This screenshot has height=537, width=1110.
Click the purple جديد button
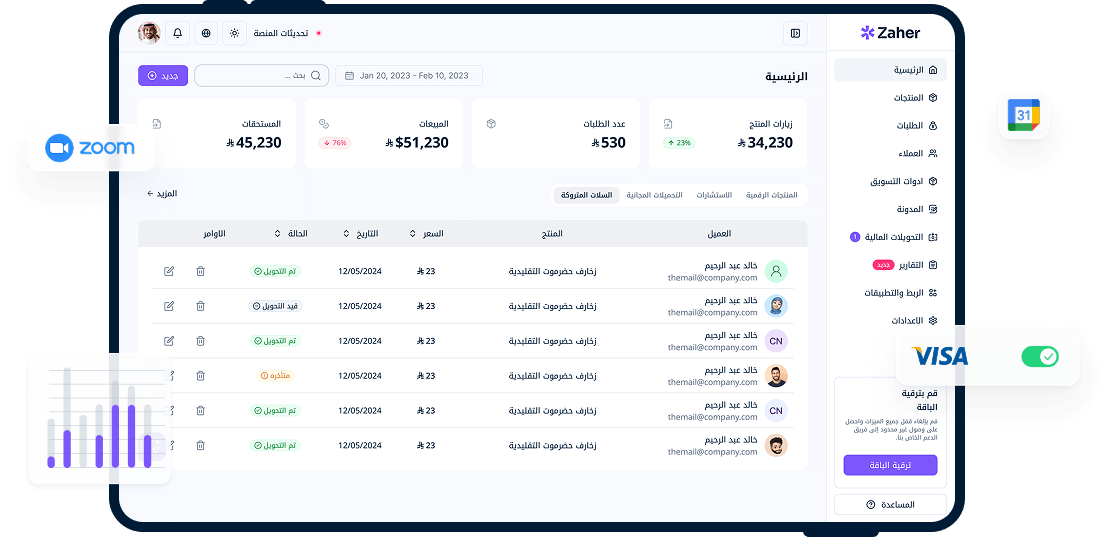[x=163, y=76]
